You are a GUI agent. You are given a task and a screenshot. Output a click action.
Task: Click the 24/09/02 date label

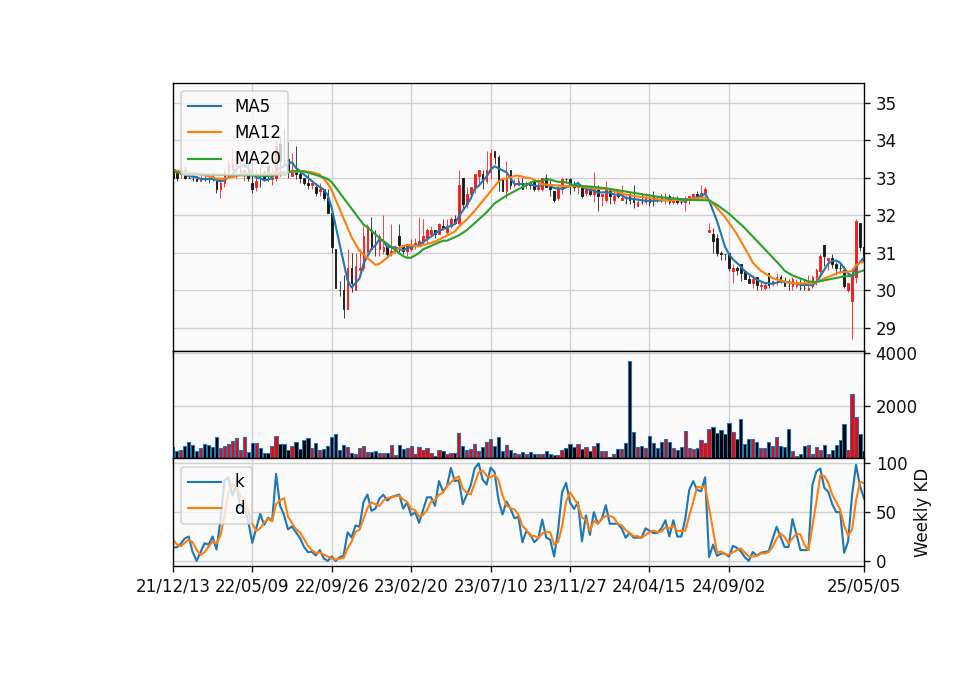[729, 587]
